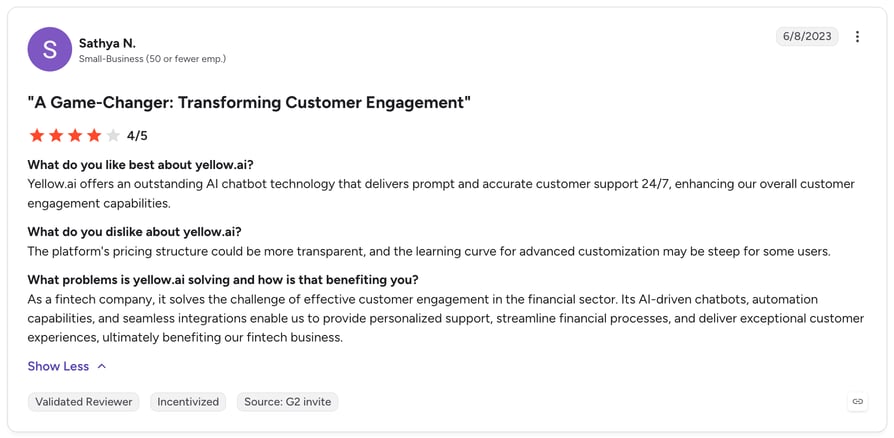
Task: Select the Incentivized badge
Action: pyautogui.click(x=188, y=402)
